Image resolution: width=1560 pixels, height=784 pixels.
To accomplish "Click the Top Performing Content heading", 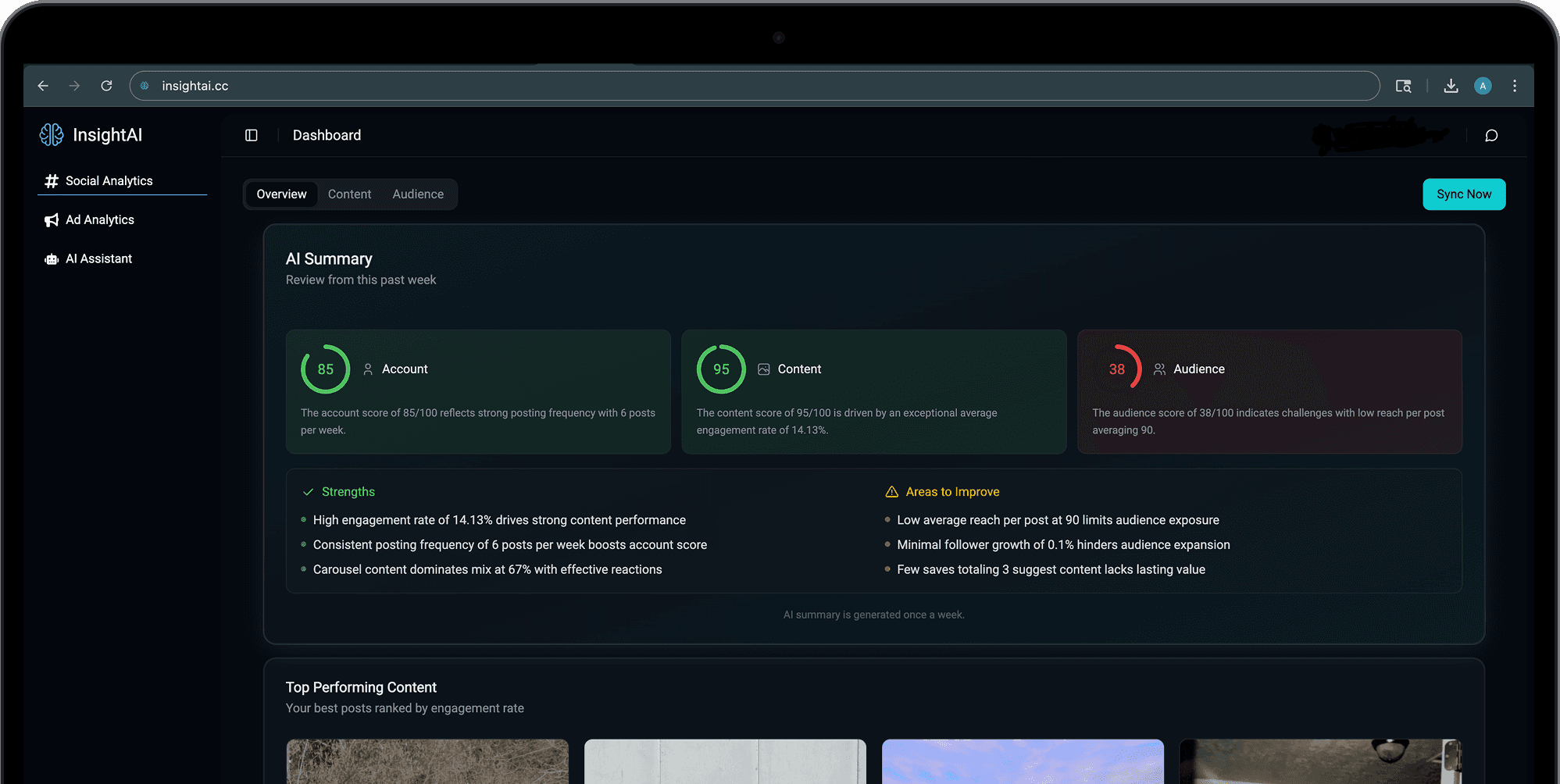I will point(361,687).
